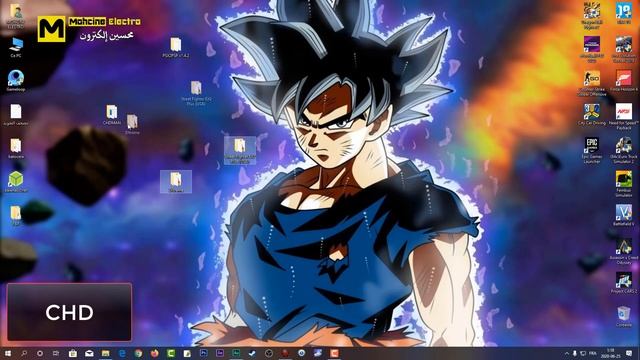Open the Windows Start menu
The image size is (640, 360).
(x=7, y=353)
